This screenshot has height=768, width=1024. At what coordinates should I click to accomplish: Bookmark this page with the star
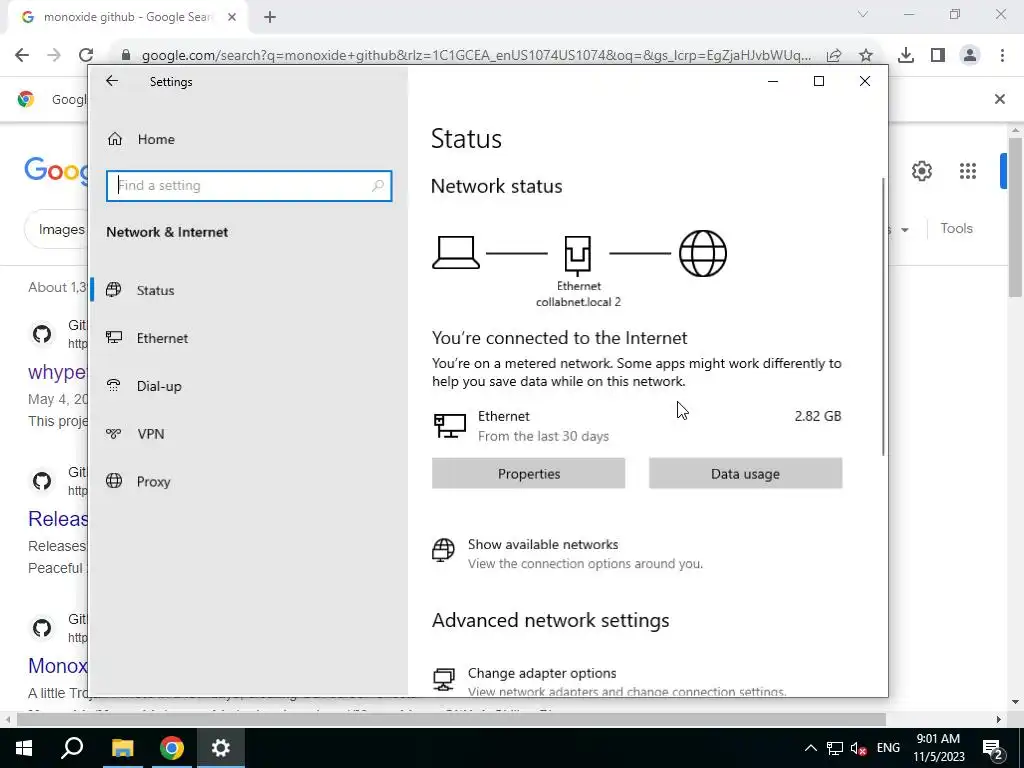click(x=866, y=56)
